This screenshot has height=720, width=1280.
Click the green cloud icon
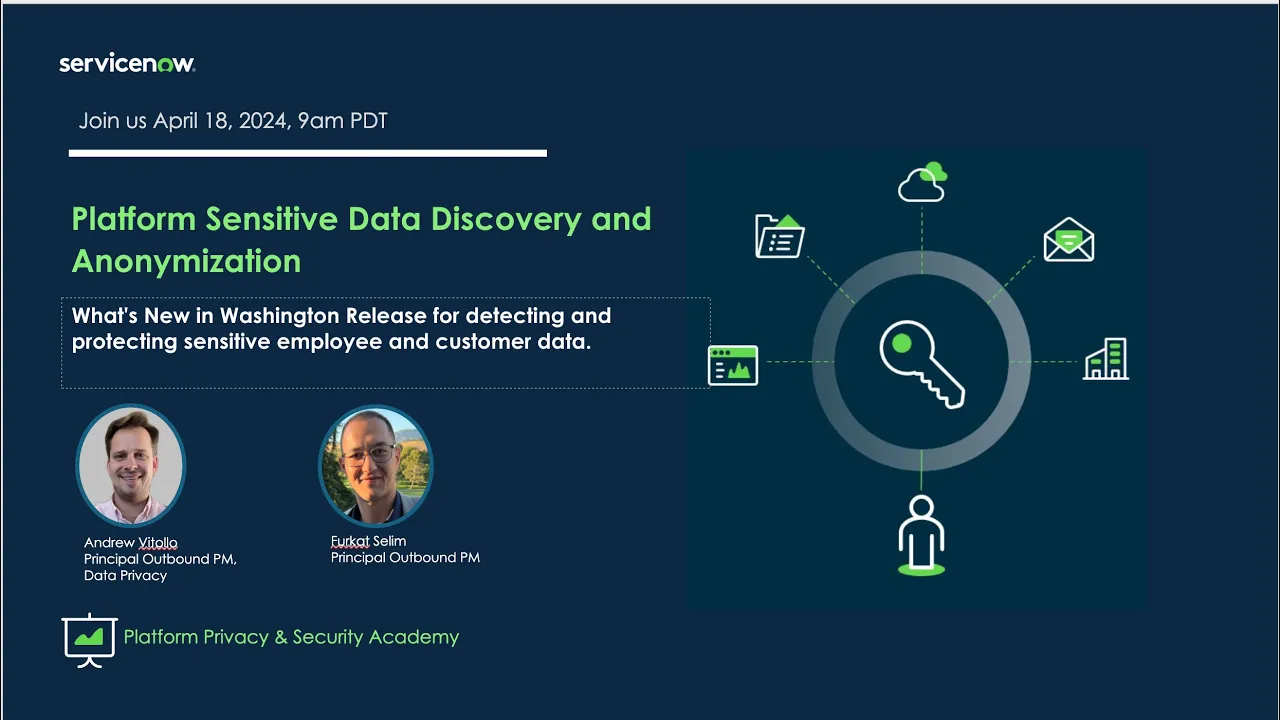point(921,182)
